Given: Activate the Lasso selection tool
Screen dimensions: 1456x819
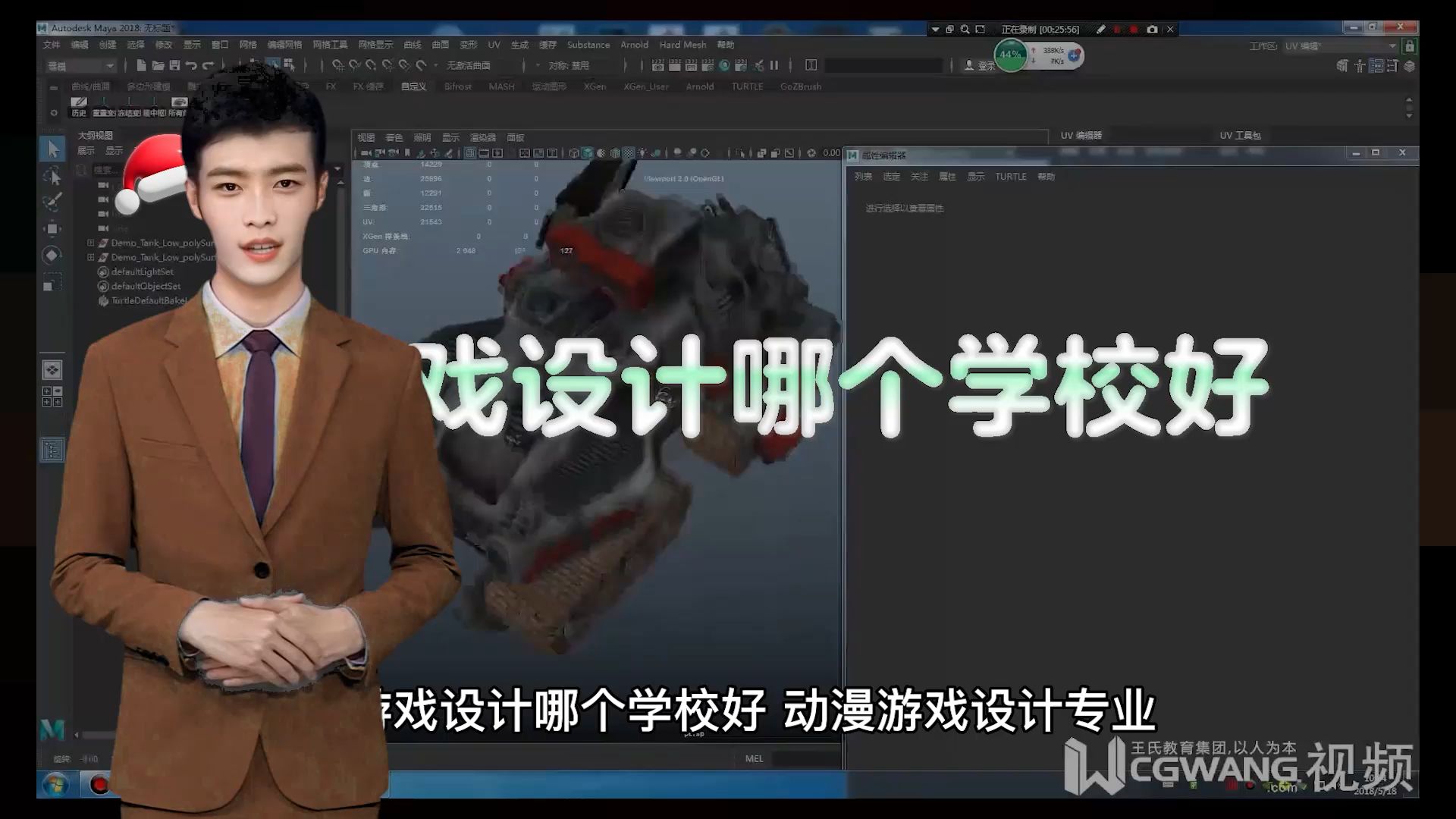Looking at the screenshot, I should point(52,175).
